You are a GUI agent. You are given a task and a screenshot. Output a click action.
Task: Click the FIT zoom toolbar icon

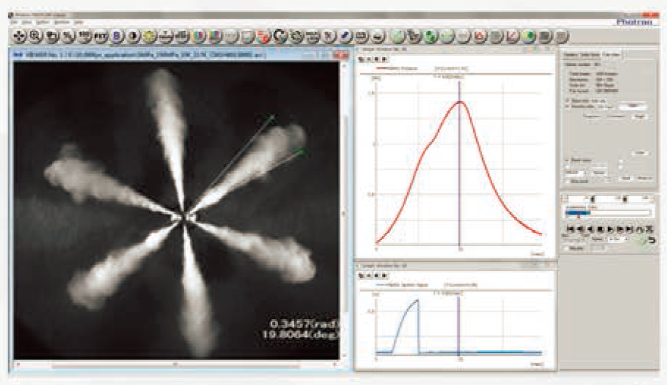click(101, 37)
